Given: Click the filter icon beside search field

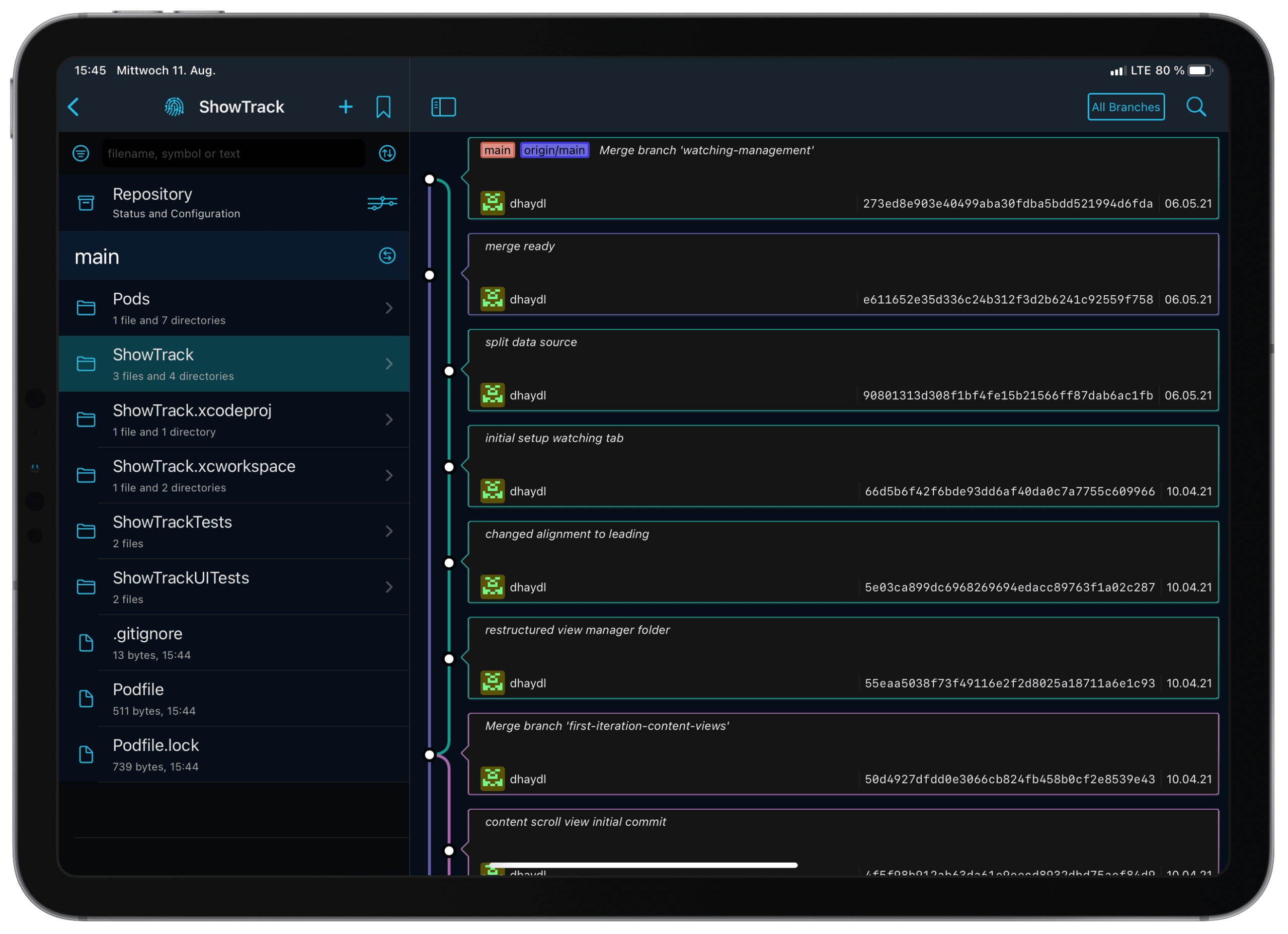Looking at the screenshot, I should click(80, 153).
